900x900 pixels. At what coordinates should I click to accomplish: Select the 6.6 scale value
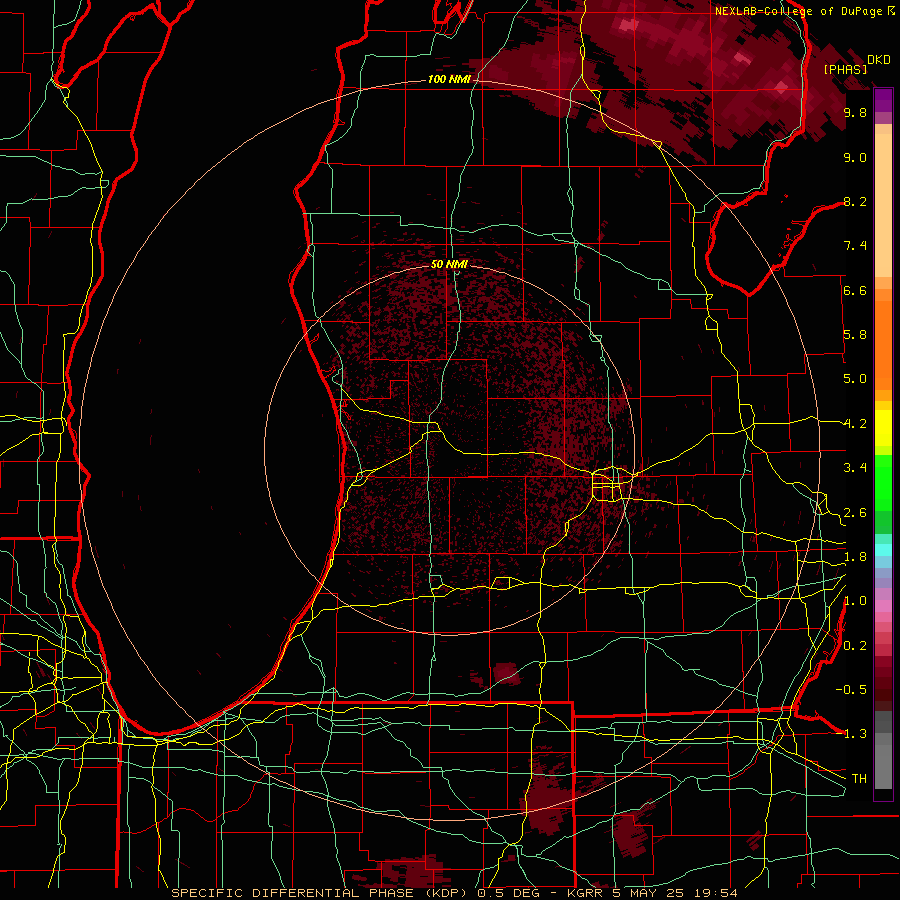click(x=855, y=290)
